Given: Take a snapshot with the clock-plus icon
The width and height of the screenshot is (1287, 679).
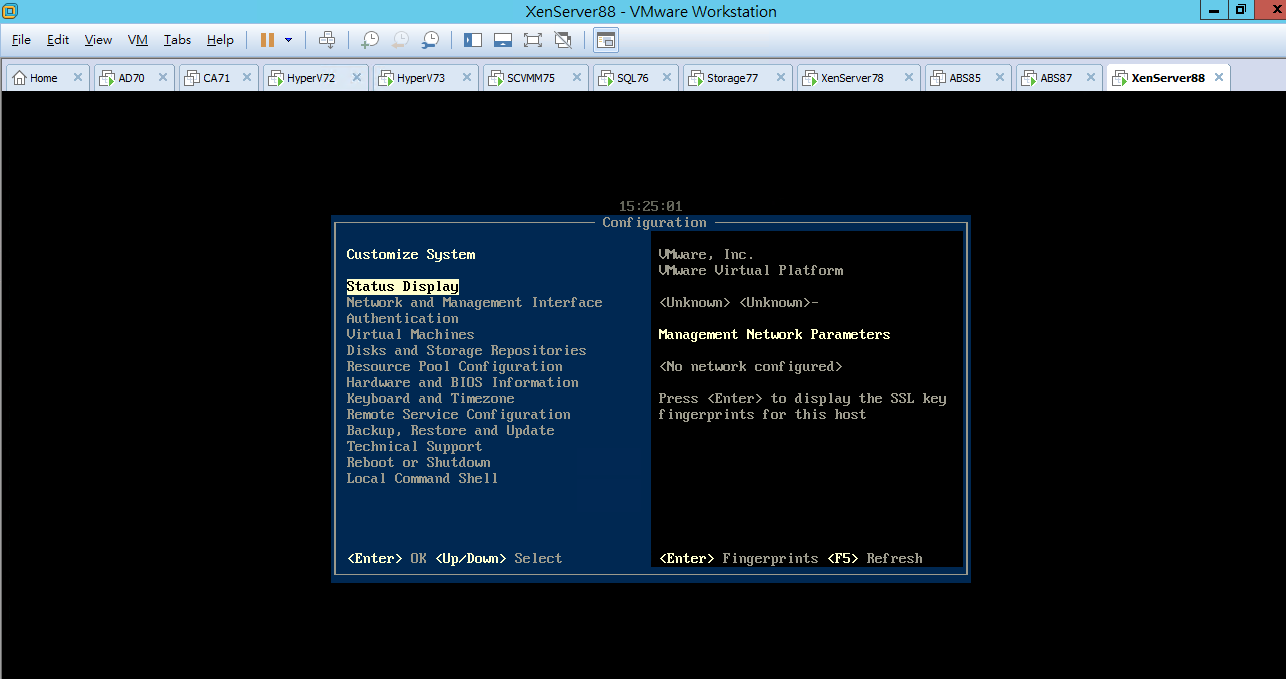Looking at the screenshot, I should [370, 40].
